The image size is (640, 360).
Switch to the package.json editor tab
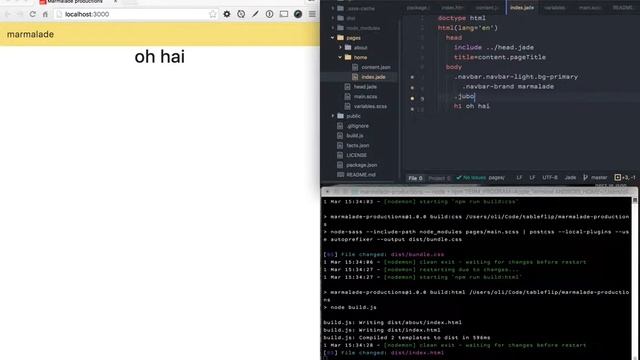coord(418,8)
